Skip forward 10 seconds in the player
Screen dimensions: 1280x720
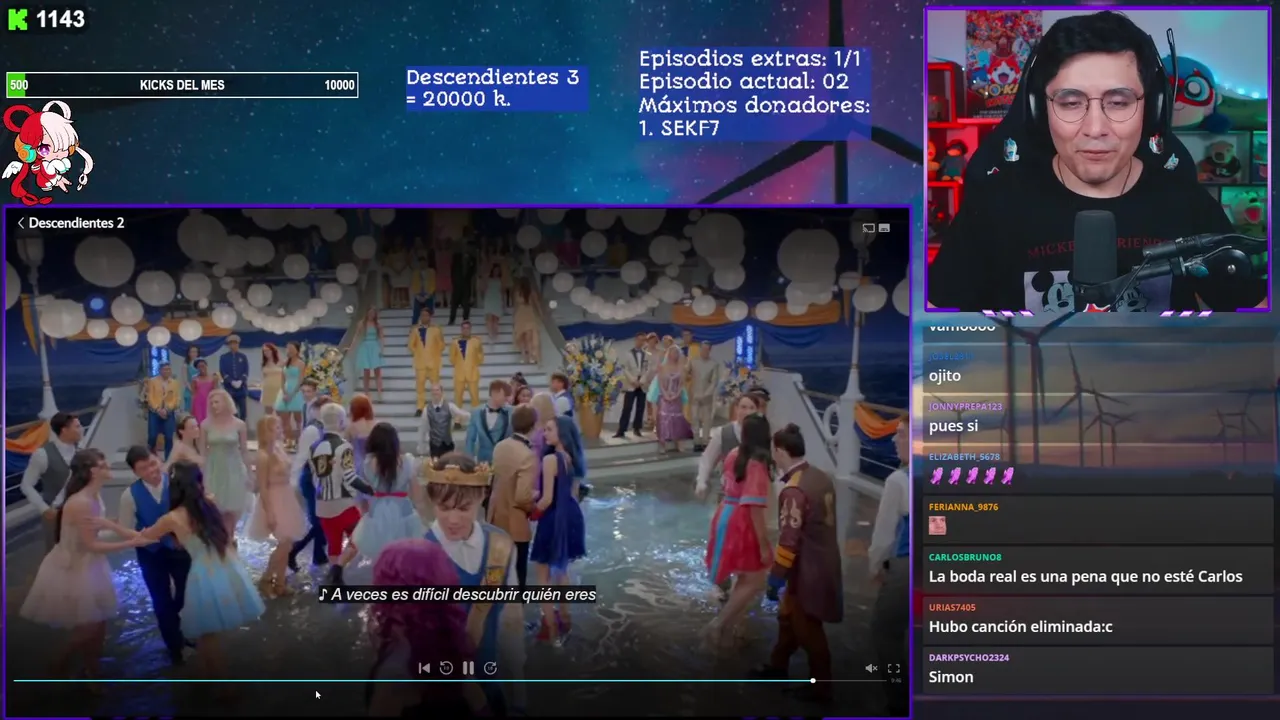click(490, 668)
